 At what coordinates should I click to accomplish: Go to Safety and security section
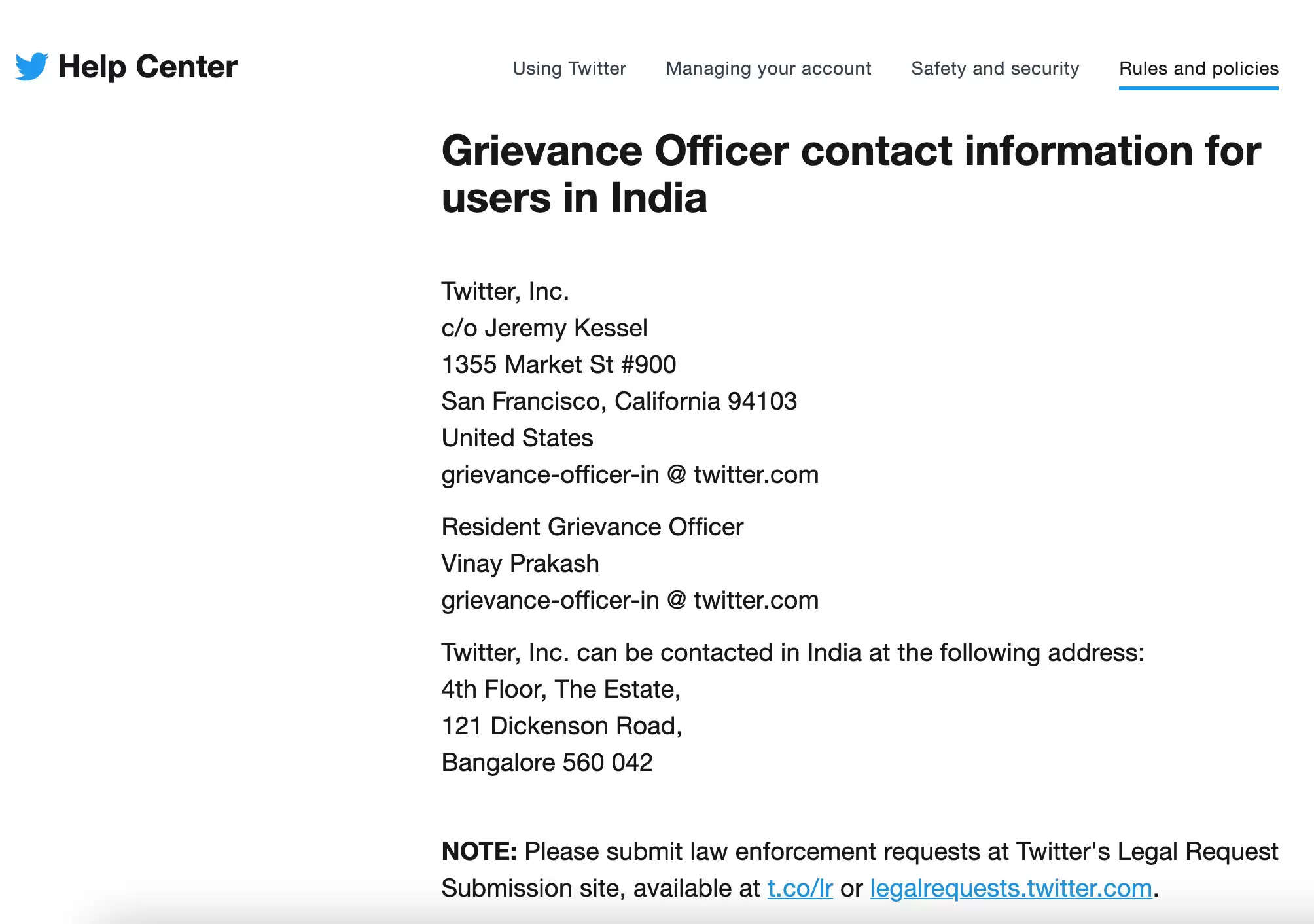[995, 68]
